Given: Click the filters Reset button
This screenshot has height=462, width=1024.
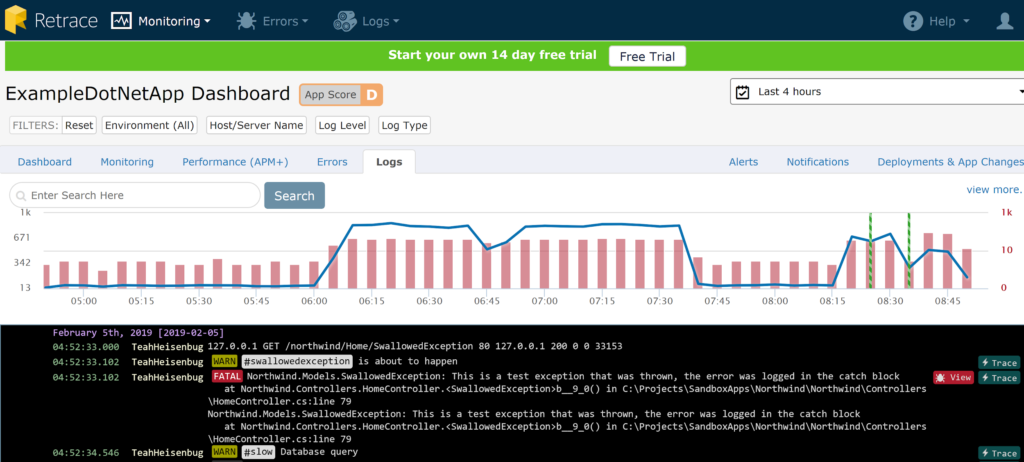Looking at the screenshot, I should click(79, 125).
